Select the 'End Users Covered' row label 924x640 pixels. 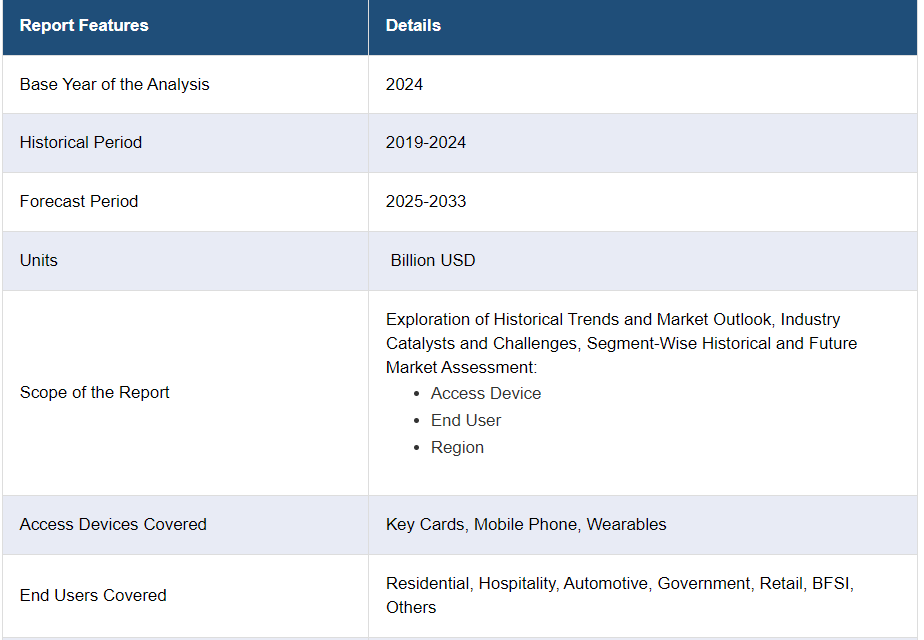[93, 595]
